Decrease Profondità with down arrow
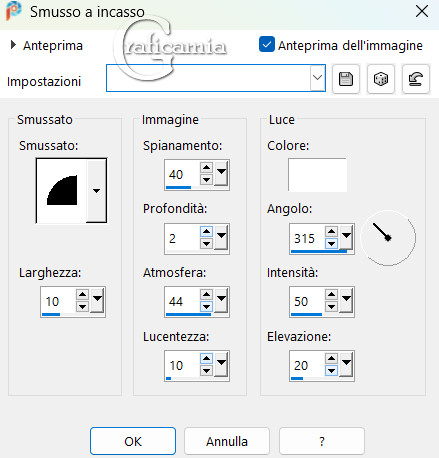Image resolution: width=439 pixels, height=458 pixels. (207, 244)
